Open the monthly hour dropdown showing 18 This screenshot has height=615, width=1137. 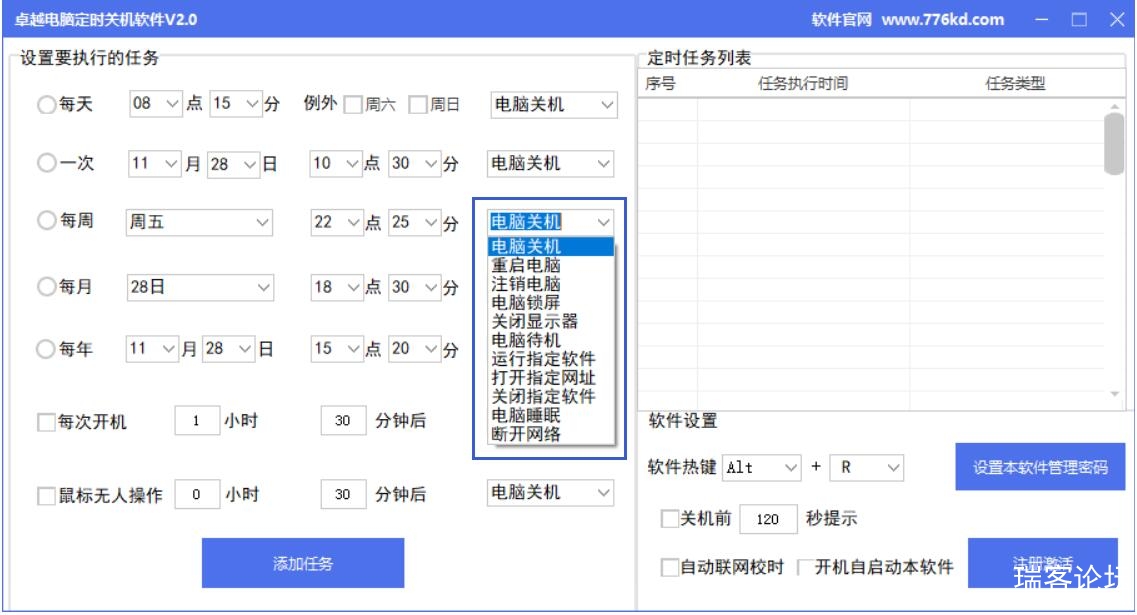(336, 287)
